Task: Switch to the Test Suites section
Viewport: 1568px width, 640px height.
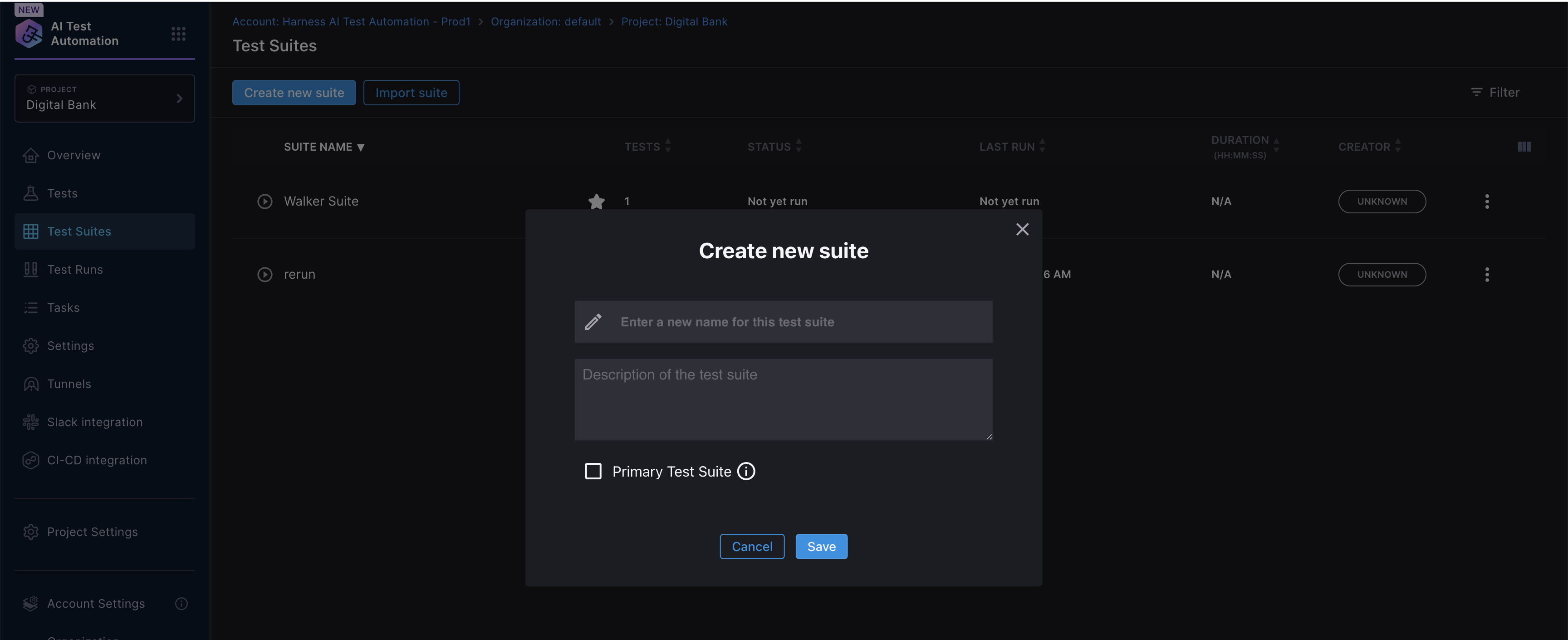Action: pos(79,231)
